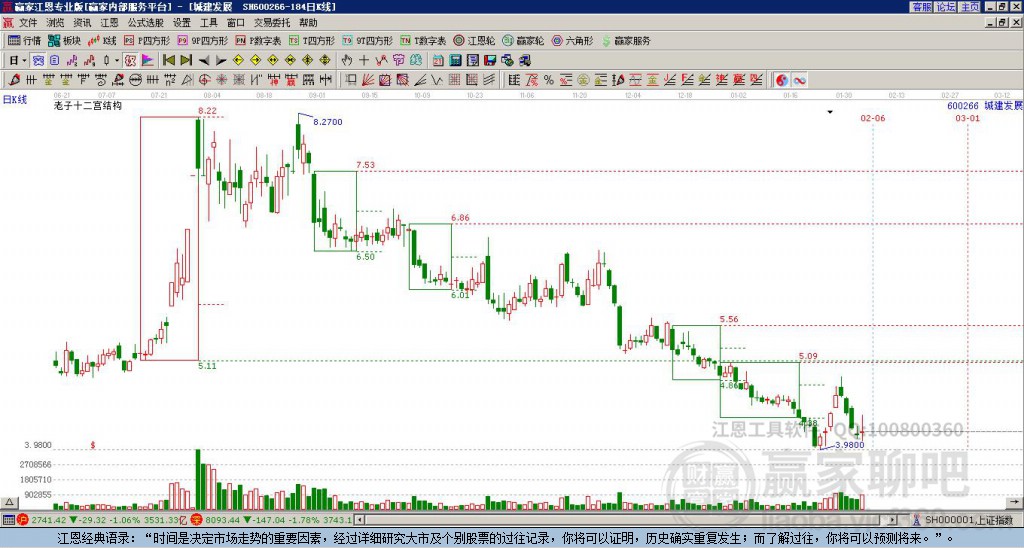Open the 资讯 menu
The width and height of the screenshot is (1024, 548).
click(82, 23)
